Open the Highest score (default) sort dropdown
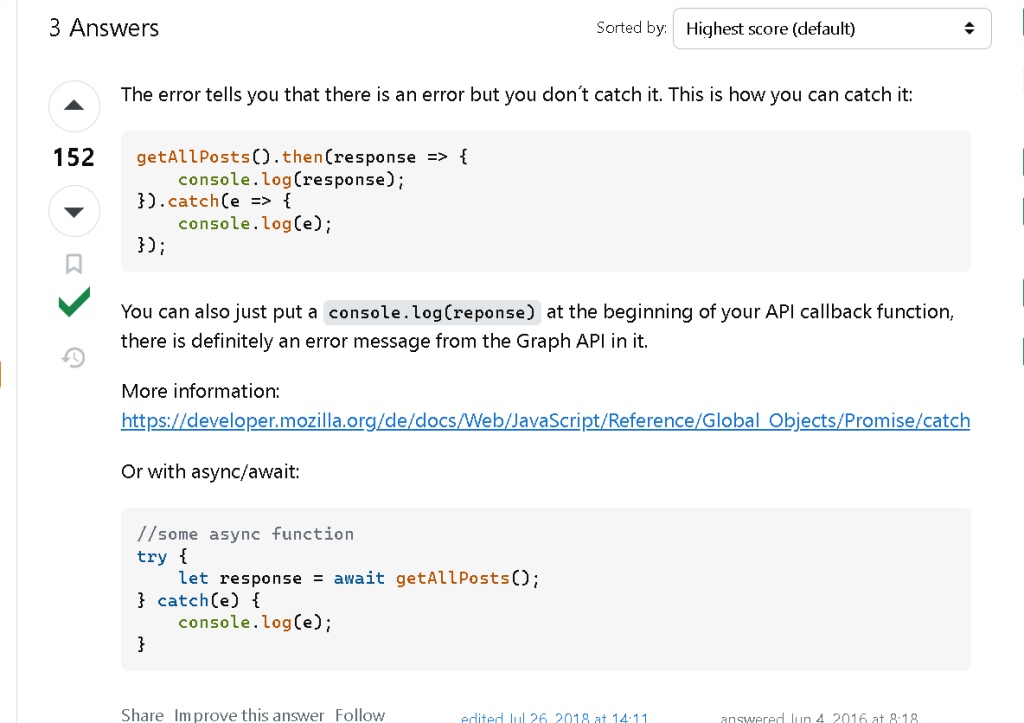 [832, 29]
